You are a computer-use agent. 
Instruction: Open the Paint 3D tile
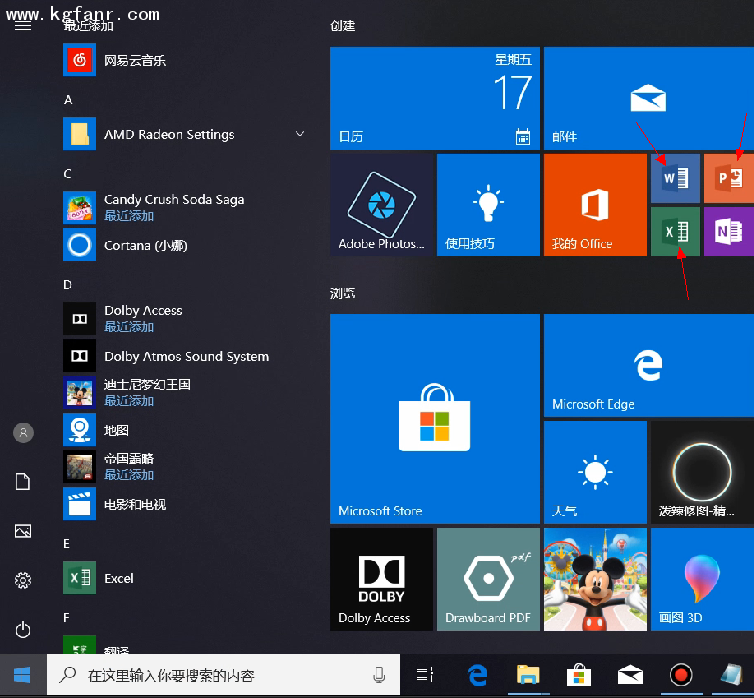tap(702, 580)
